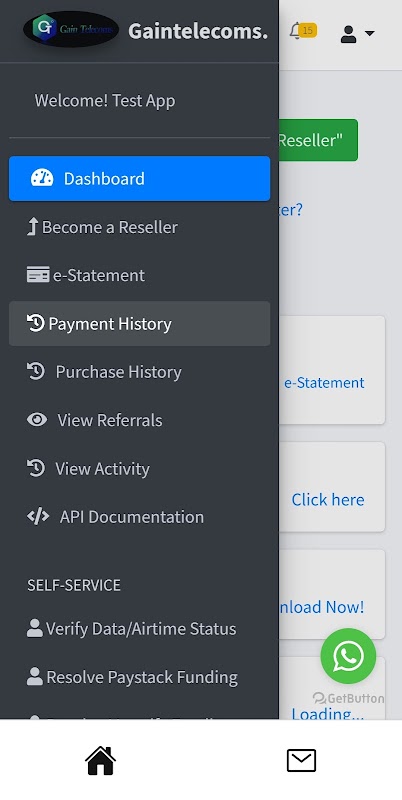The image size is (402, 800).
Task: Open the user profile menu icon
Action: click(348, 34)
